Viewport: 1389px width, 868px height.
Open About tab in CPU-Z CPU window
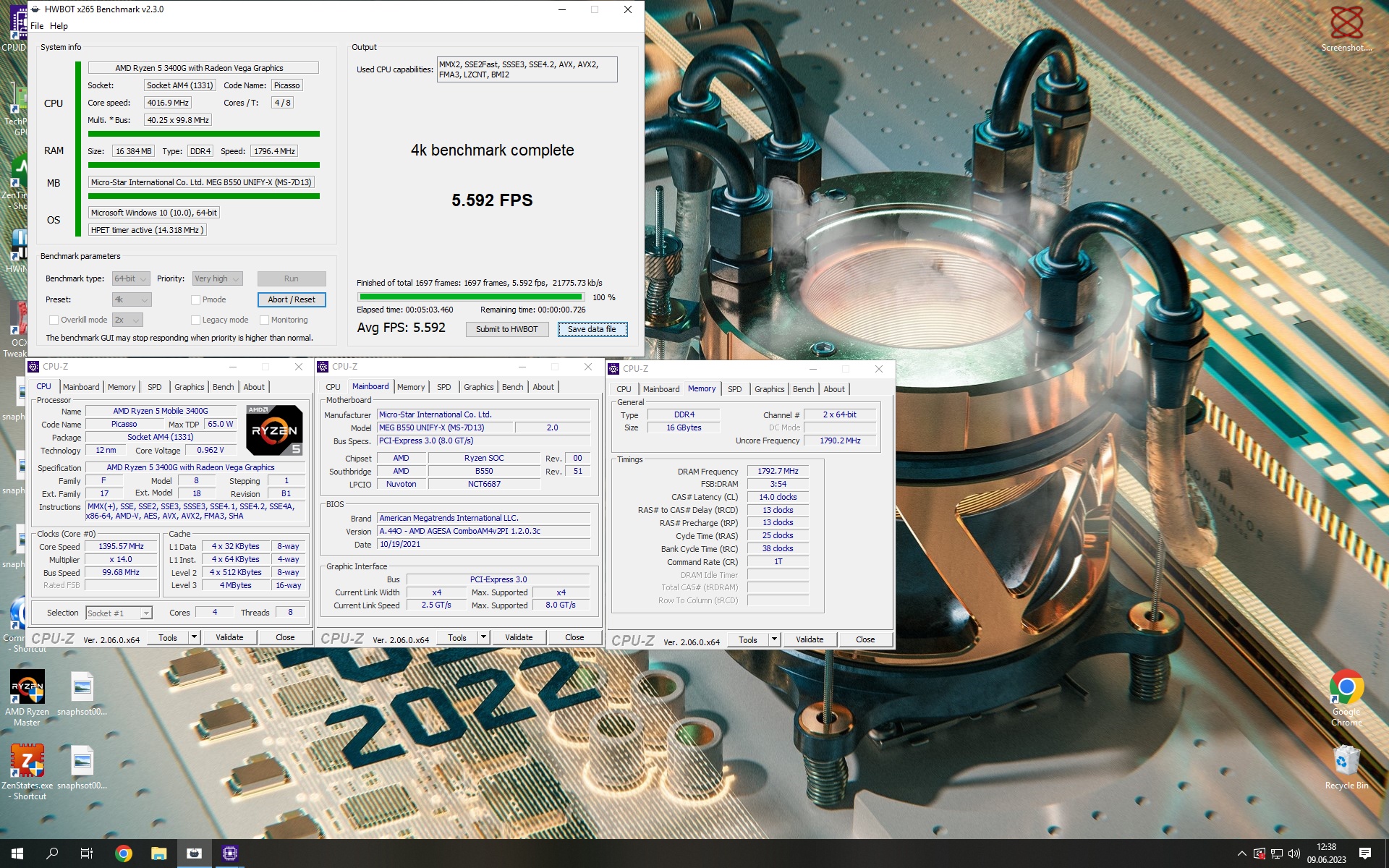(x=254, y=387)
